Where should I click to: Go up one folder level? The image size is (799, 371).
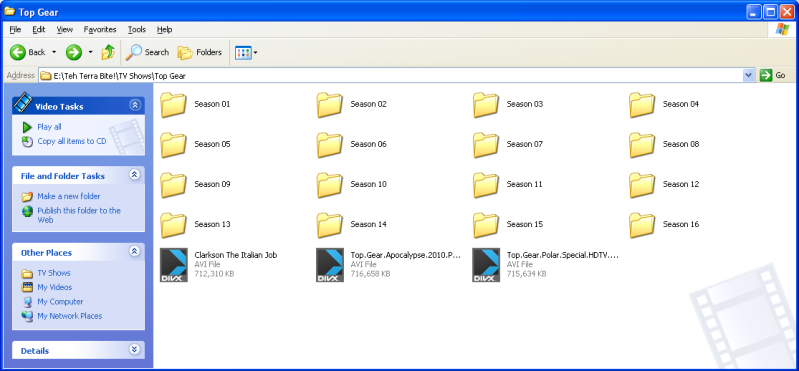[x=108, y=52]
